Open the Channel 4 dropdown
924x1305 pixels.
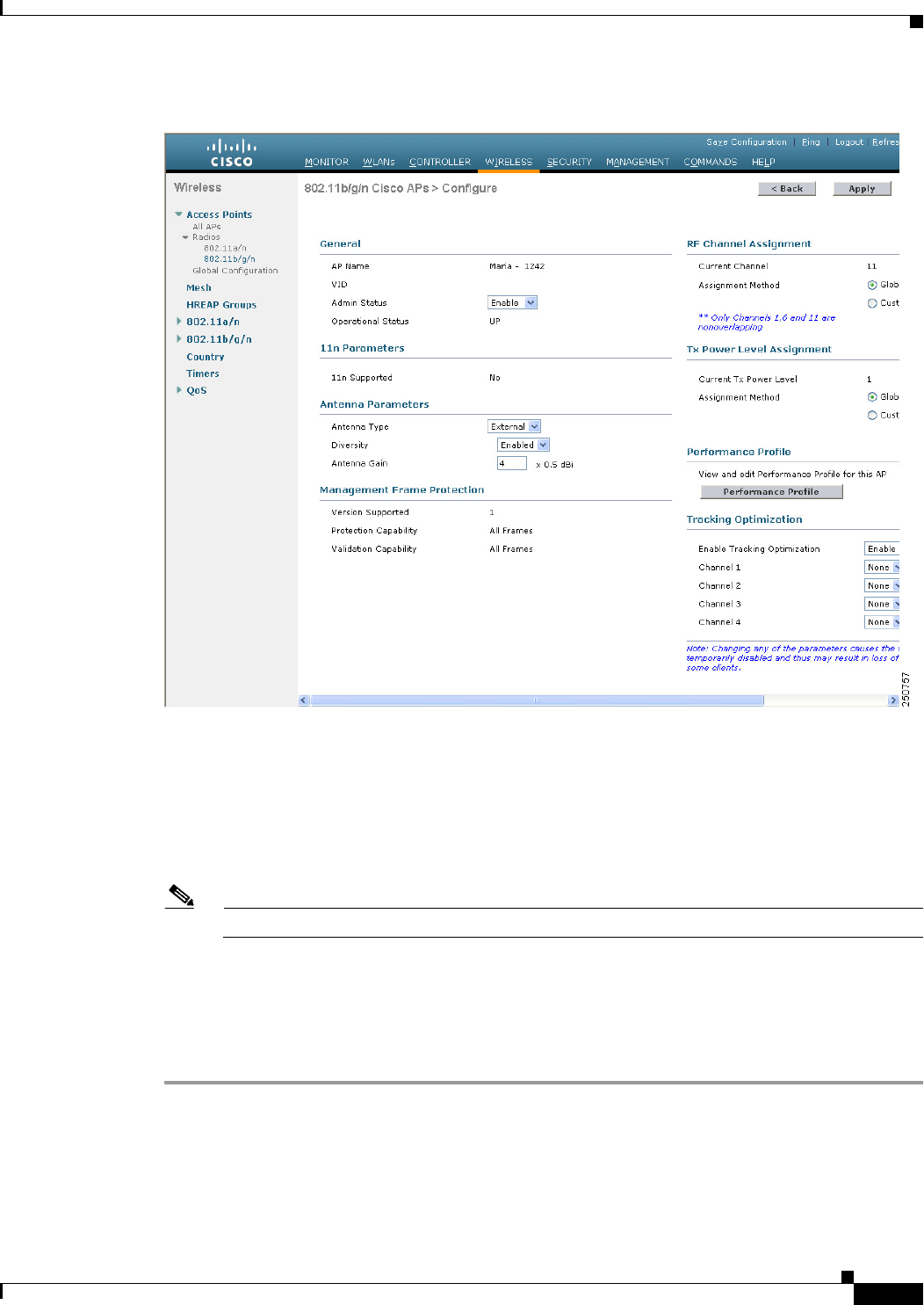(882, 622)
